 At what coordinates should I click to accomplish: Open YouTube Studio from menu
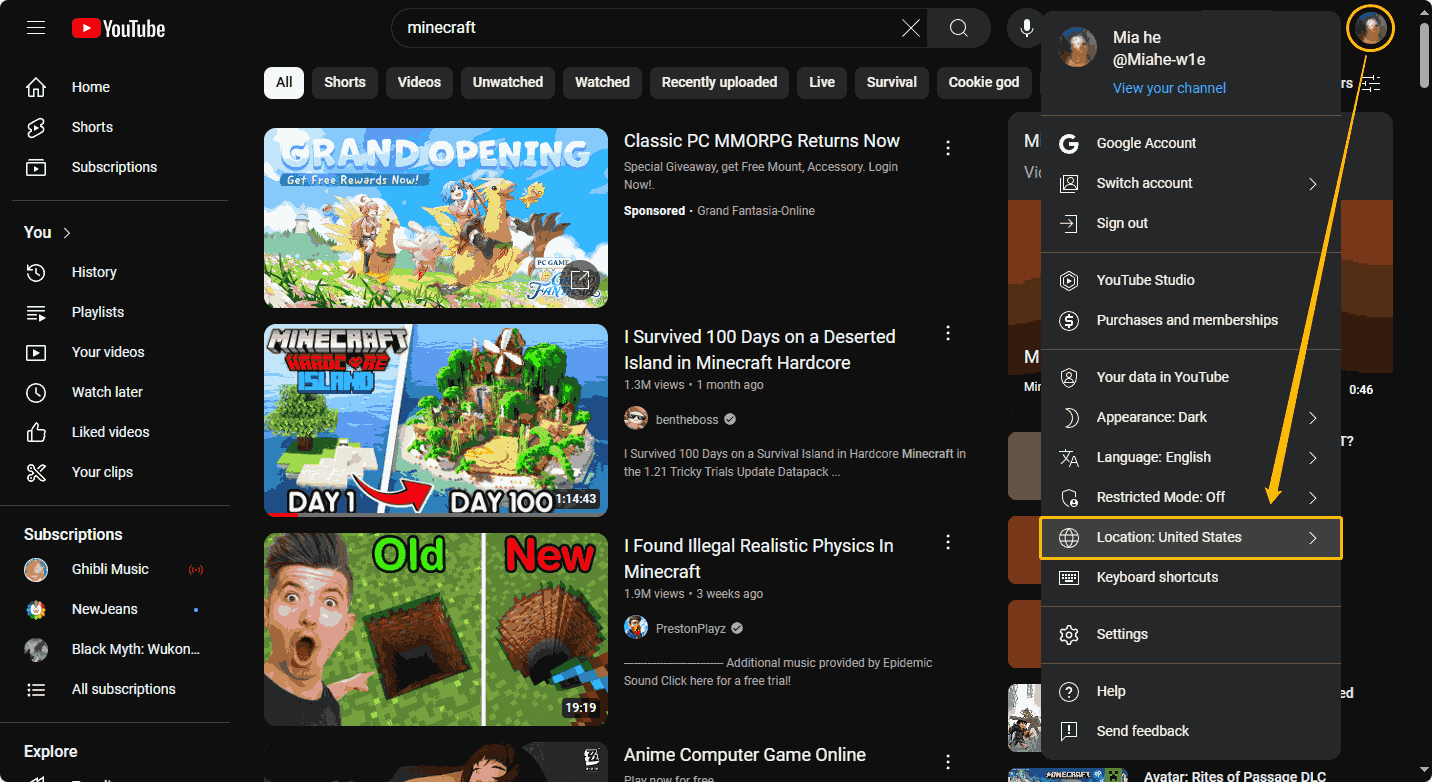click(x=1190, y=280)
